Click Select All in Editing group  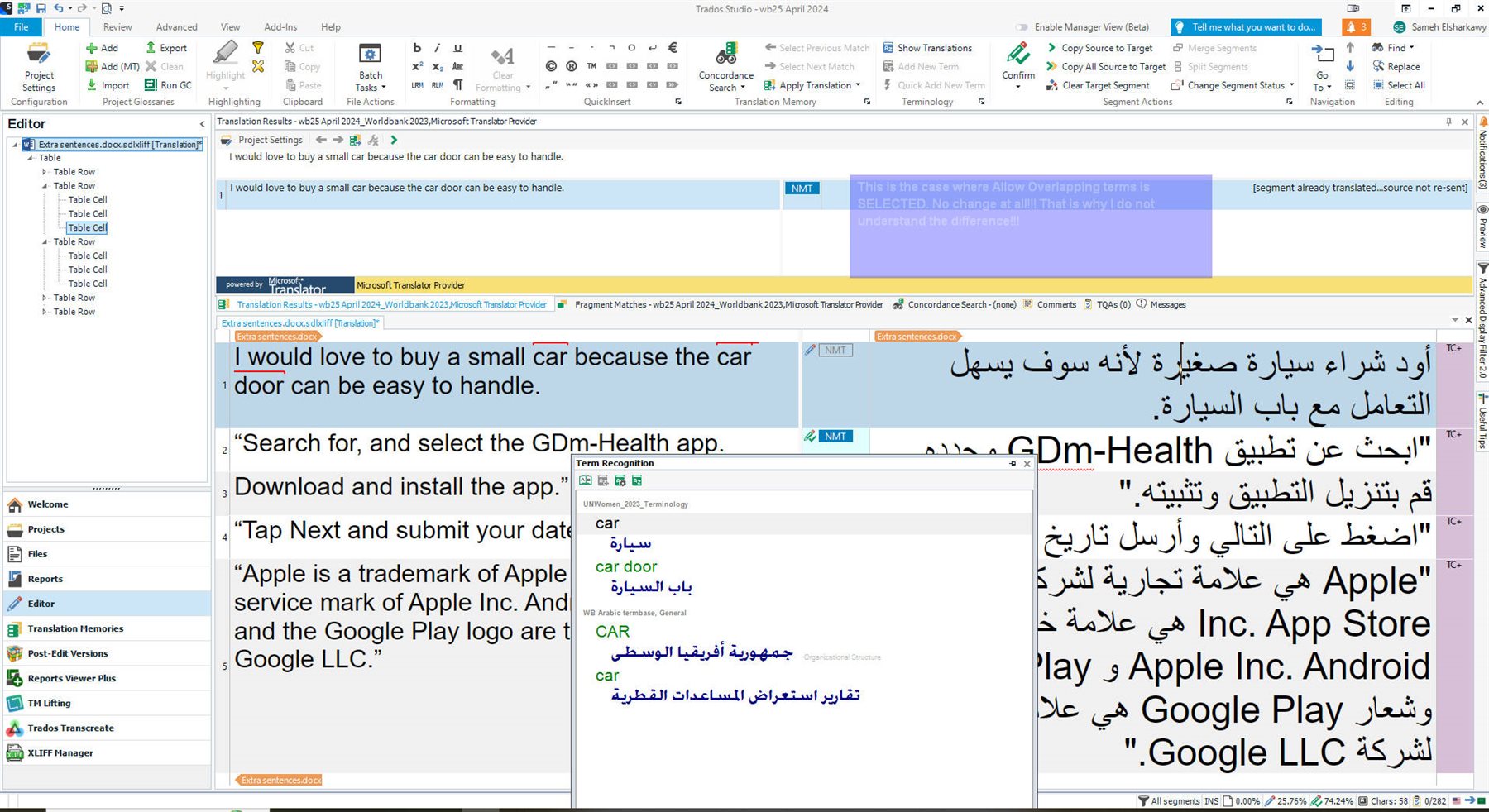tap(1398, 85)
